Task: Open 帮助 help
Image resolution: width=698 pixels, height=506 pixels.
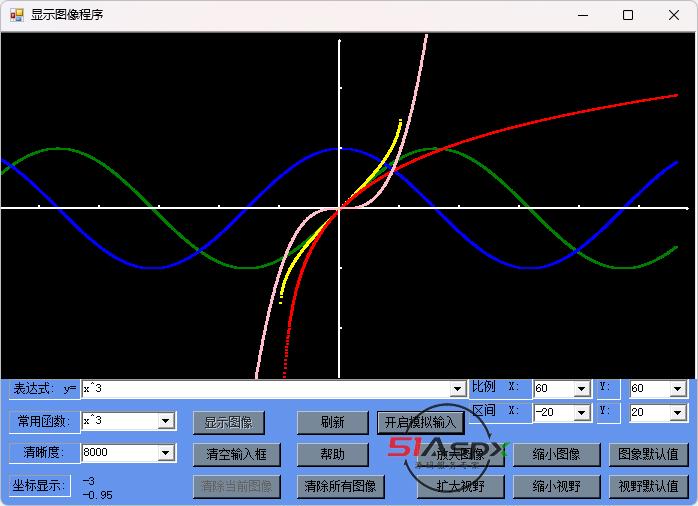Action: click(333, 454)
